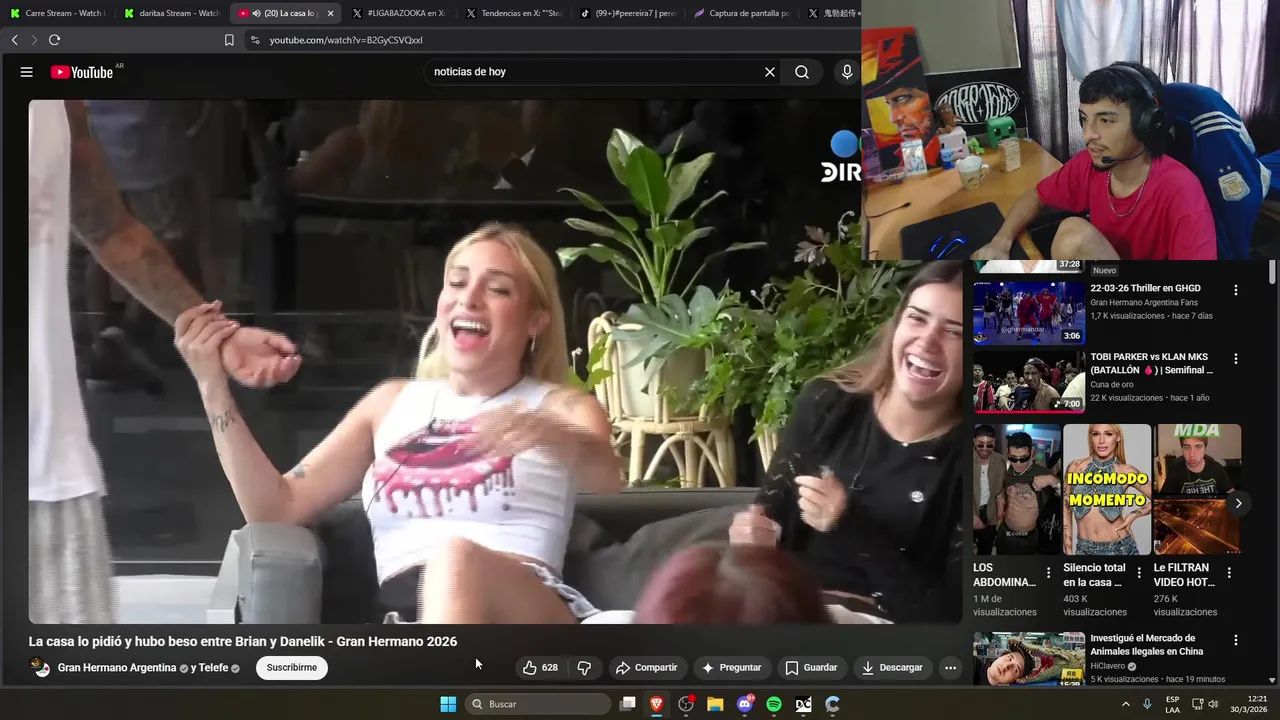Click the page vertical scrollbar
This screenshot has width=1280, height=720.
(1273, 272)
